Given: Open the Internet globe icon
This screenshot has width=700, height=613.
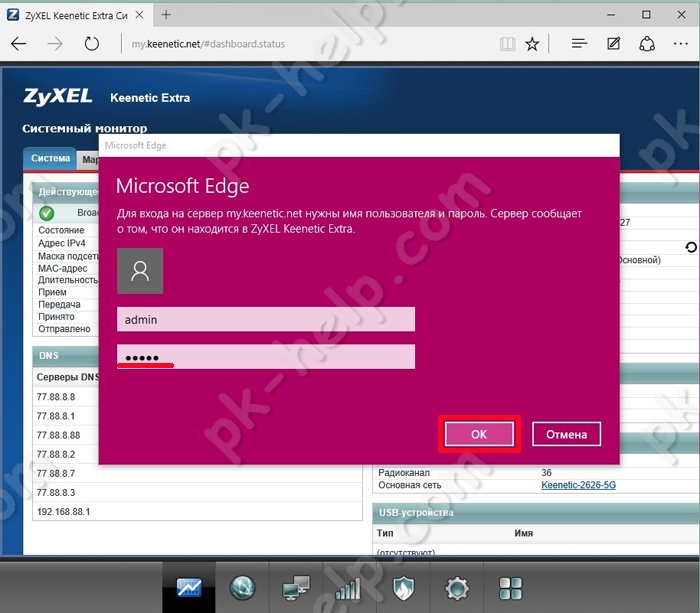Looking at the screenshot, I should coord(242,588).
